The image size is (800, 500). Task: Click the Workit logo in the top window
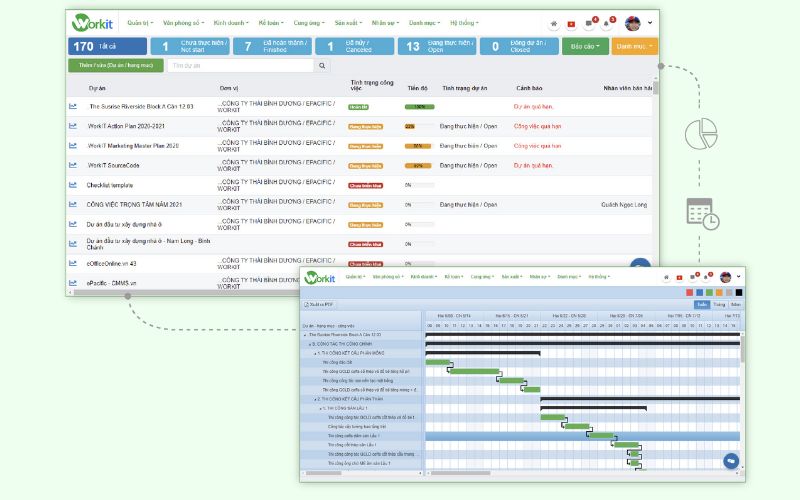[x=95, y=22]
